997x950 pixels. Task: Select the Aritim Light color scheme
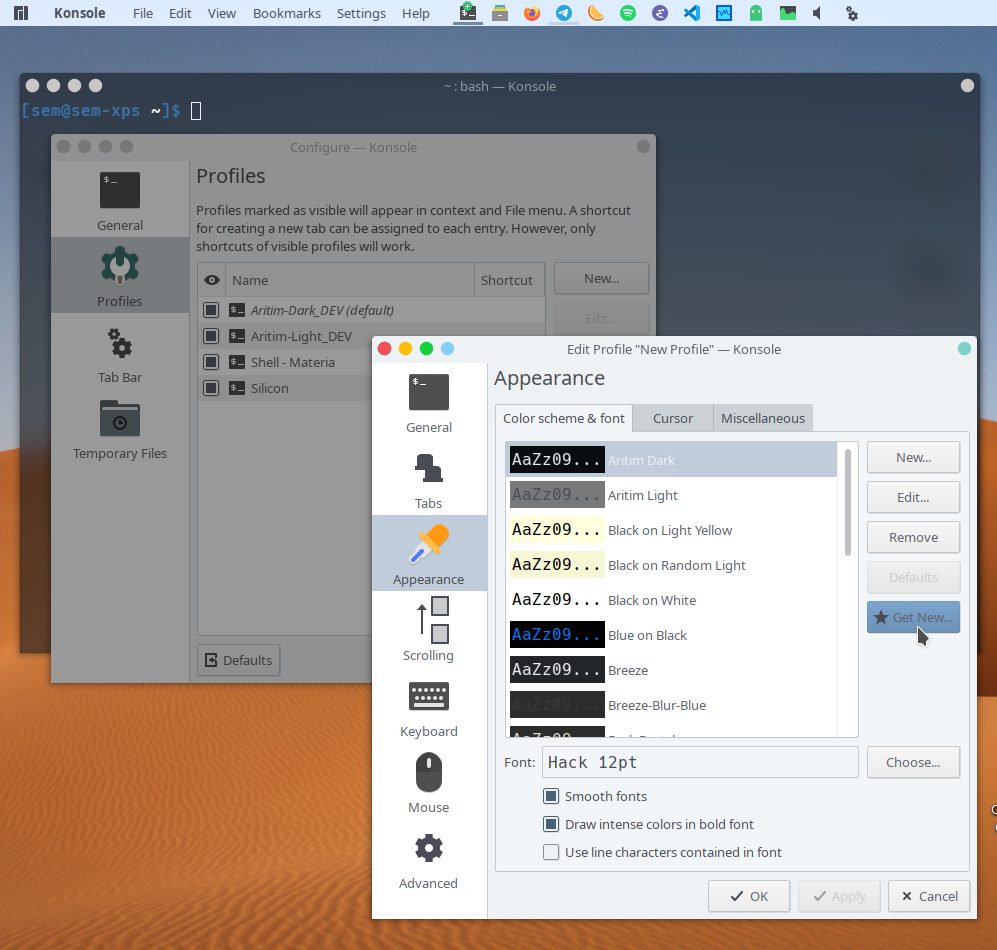point(672,495)
